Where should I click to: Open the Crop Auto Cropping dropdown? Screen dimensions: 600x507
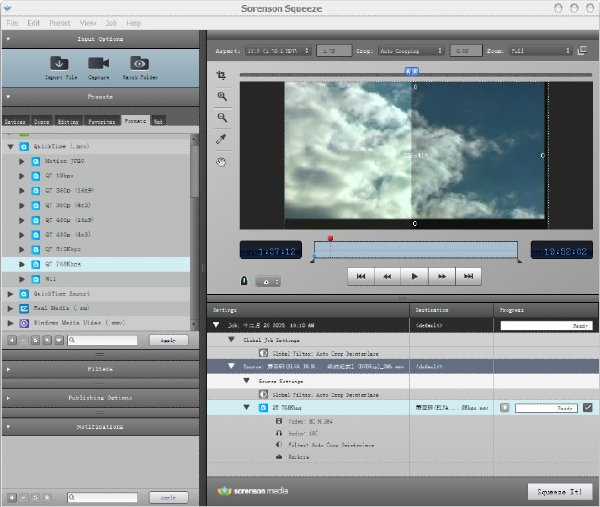pyautogui.click(x=410, y=50)
